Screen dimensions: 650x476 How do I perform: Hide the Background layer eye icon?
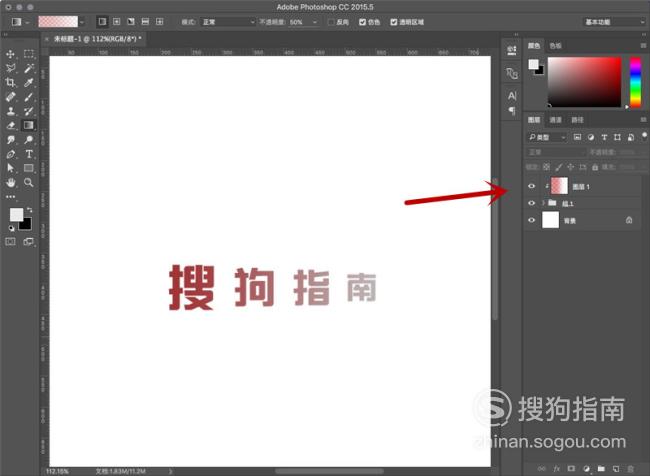pyautogui.click(x=531, y=220)
